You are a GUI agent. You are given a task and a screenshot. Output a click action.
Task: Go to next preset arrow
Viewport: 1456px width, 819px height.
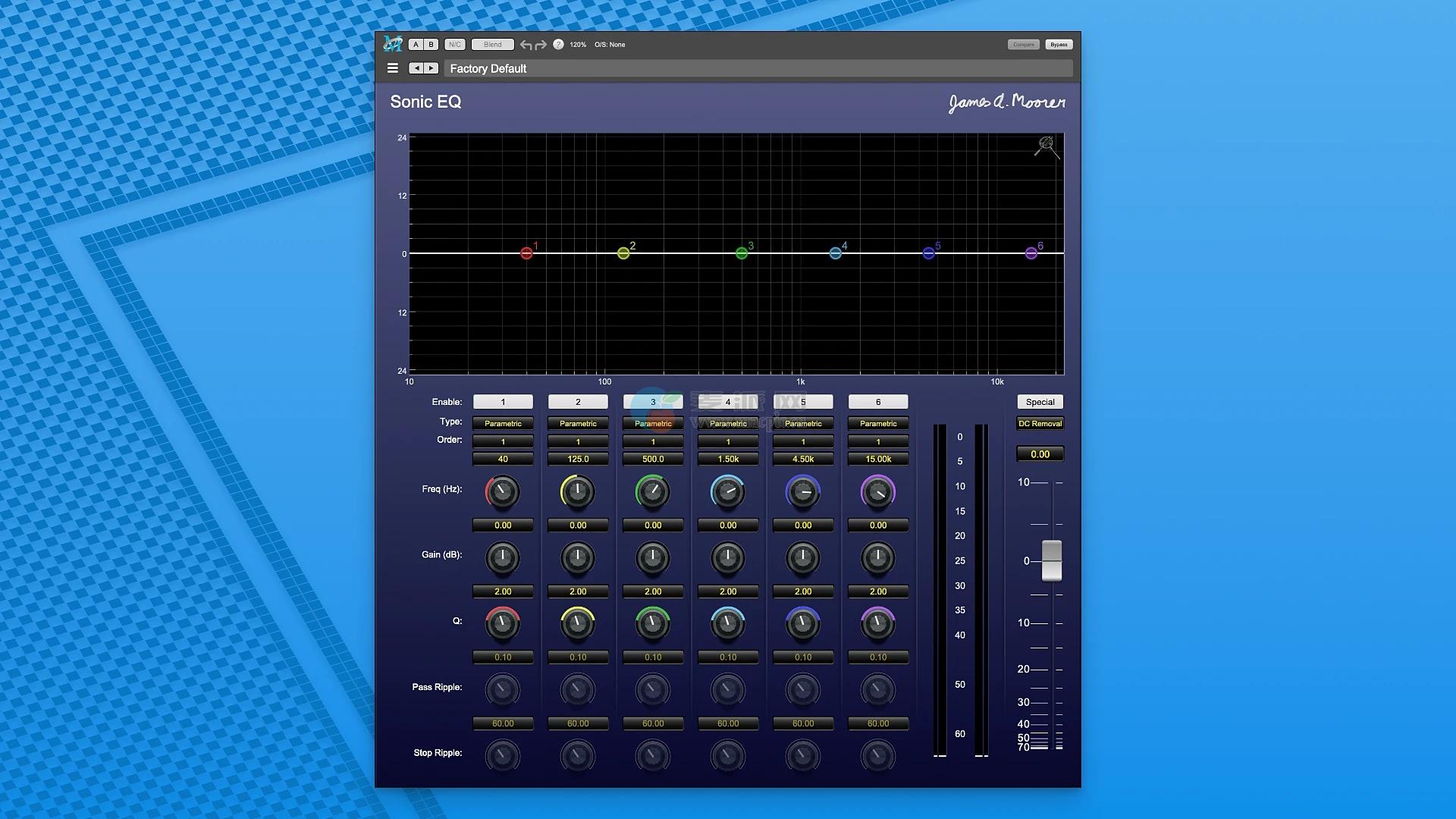coord(431,68)
